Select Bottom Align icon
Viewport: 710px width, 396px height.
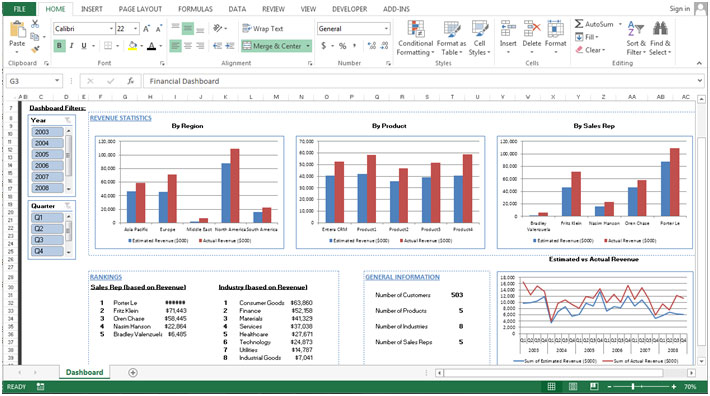pyautogui.click(x=200, y=29)
